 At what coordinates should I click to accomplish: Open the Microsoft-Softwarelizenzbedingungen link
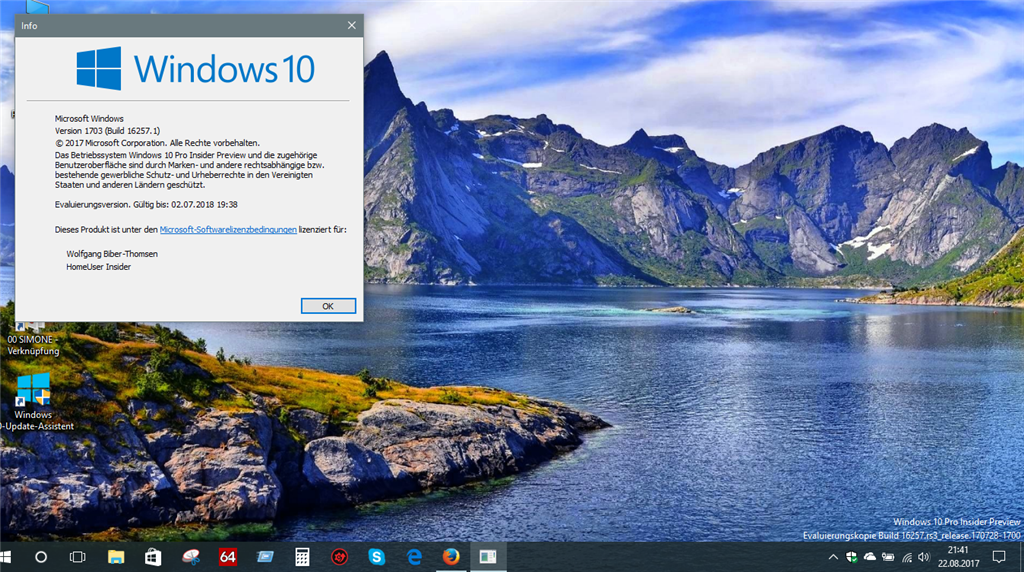tap(228, 230)
